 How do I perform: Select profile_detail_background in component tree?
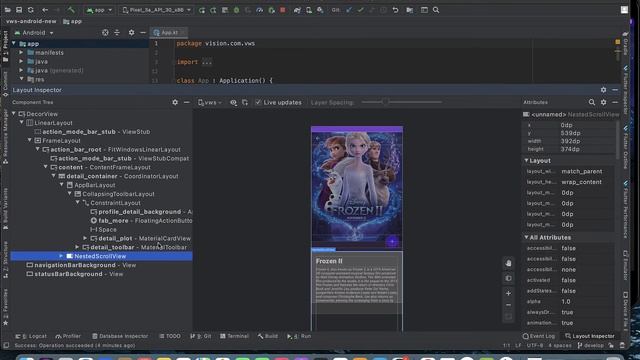142,212
